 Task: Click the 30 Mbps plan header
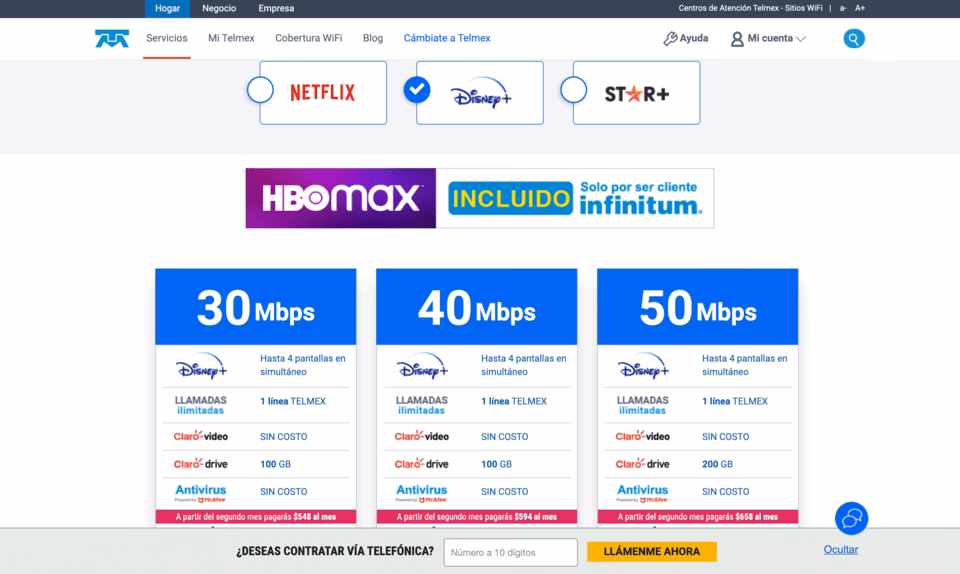coord(255,307)
